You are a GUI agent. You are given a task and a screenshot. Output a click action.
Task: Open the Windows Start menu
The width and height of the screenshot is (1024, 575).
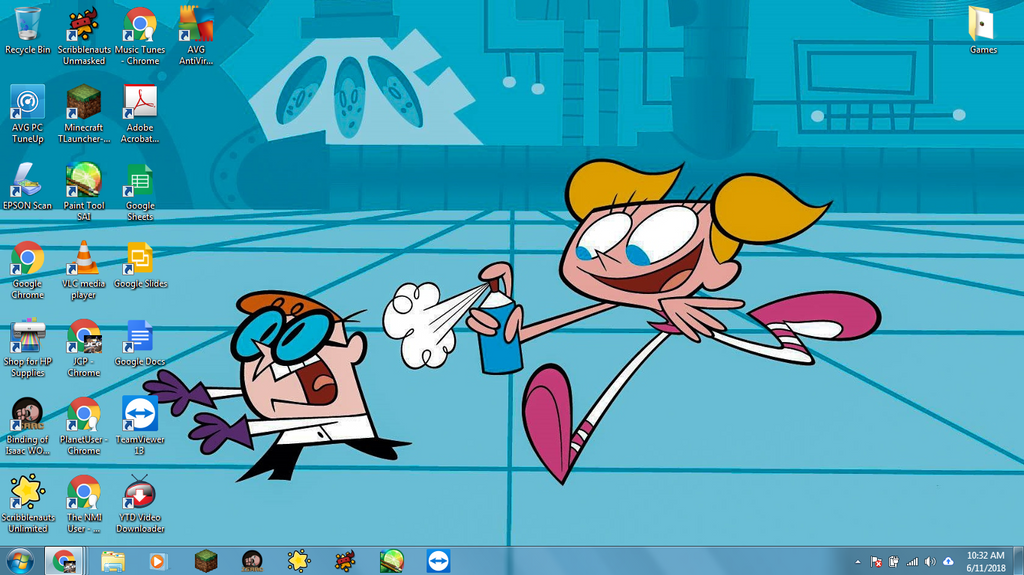tap(20, 561)
